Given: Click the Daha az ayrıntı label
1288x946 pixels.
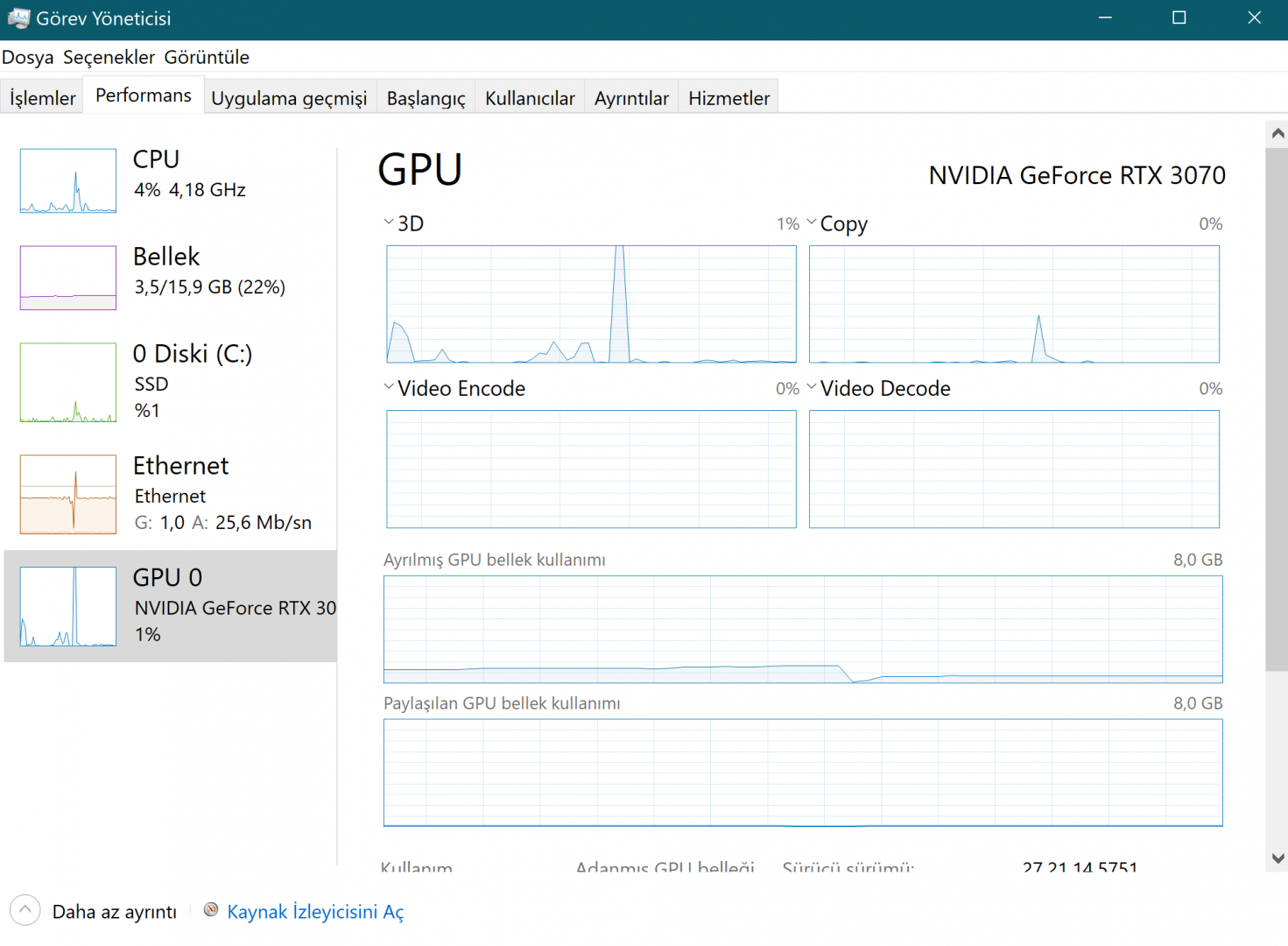Looking at the screenshot, I should (115, 912).
